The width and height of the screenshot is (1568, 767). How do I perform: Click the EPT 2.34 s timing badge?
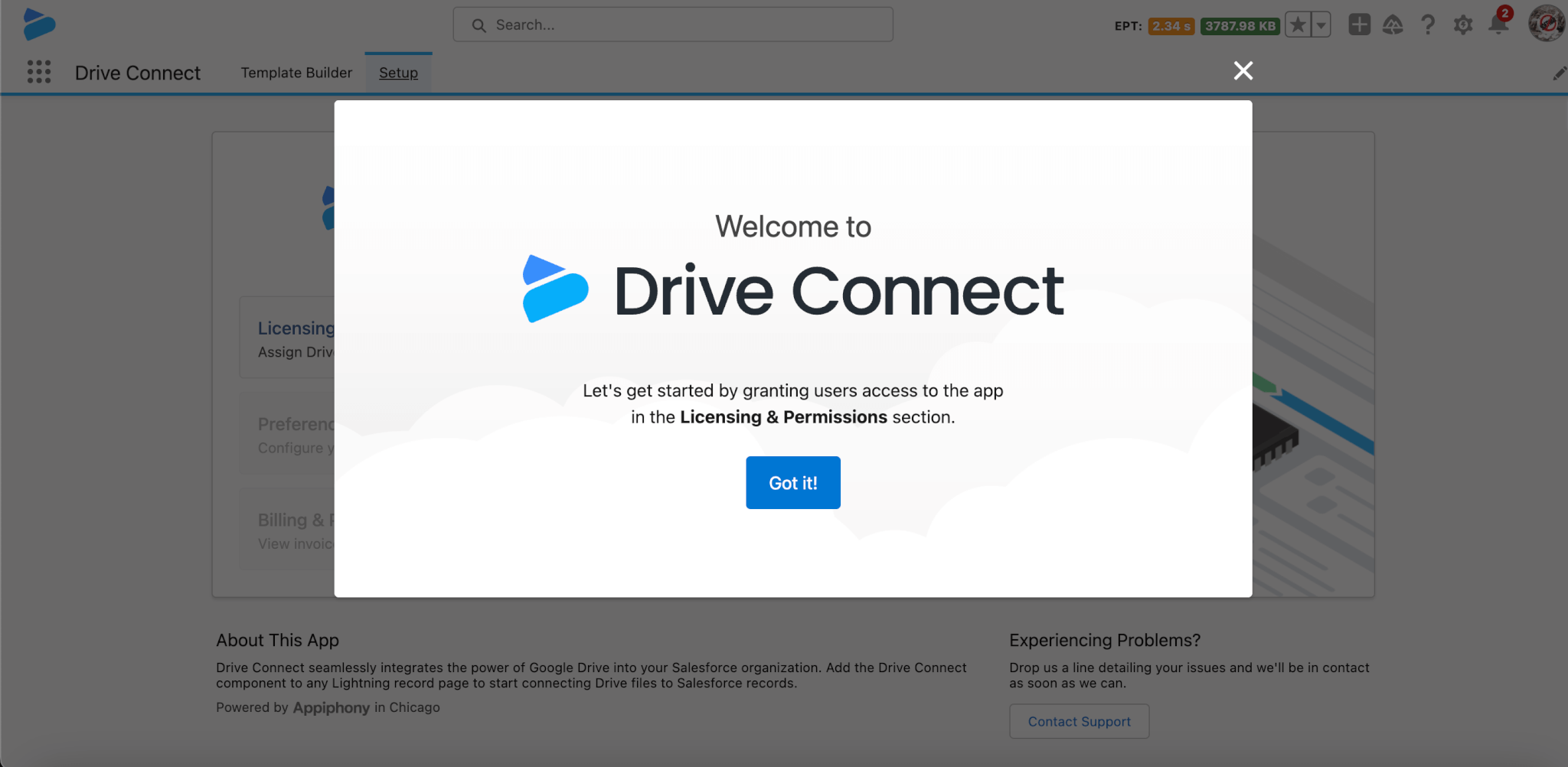(x=1171, y=26)
